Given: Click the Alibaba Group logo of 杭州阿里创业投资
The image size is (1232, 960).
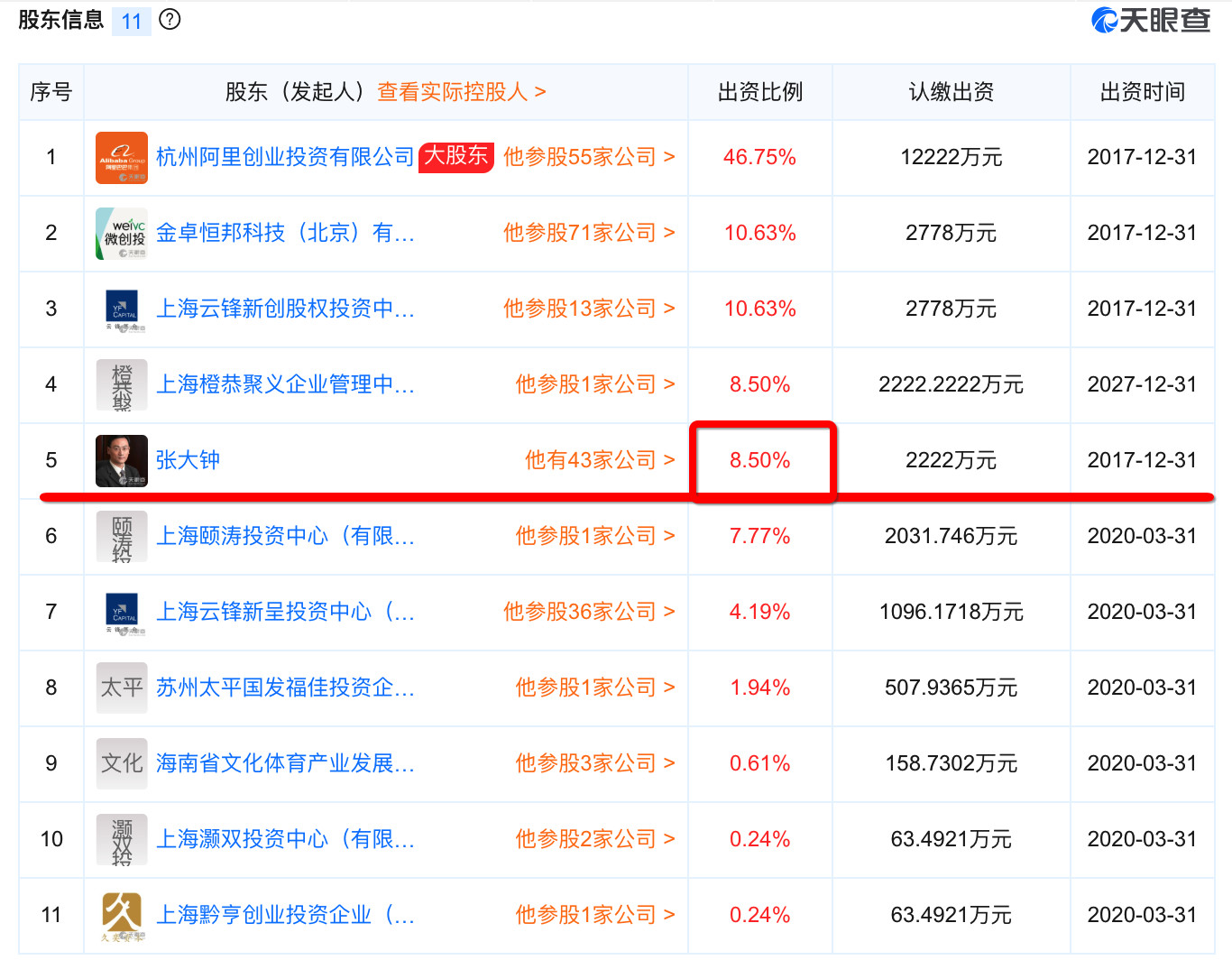Looking at the screenshot, I should click(x=122, y=157).
